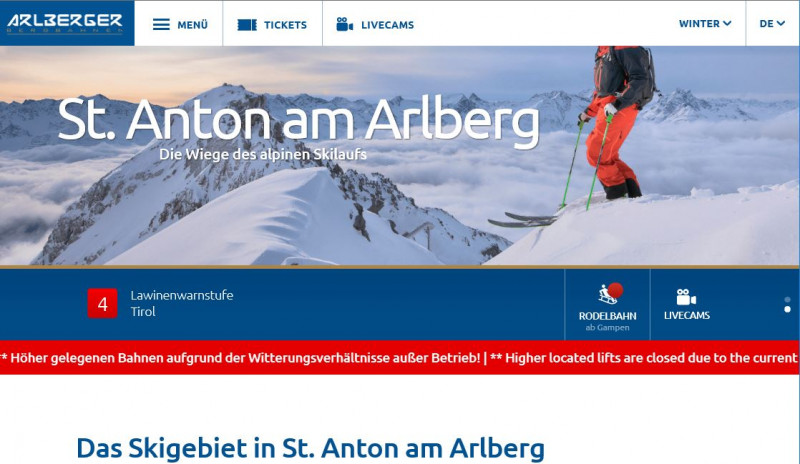Expand the WINTER season dropdown

[705, 23]
